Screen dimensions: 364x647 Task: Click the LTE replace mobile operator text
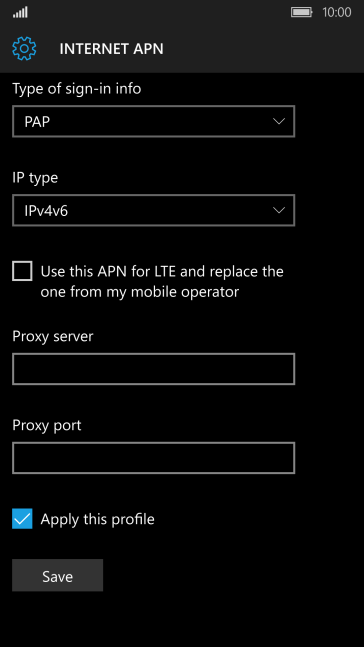point(162,282)
